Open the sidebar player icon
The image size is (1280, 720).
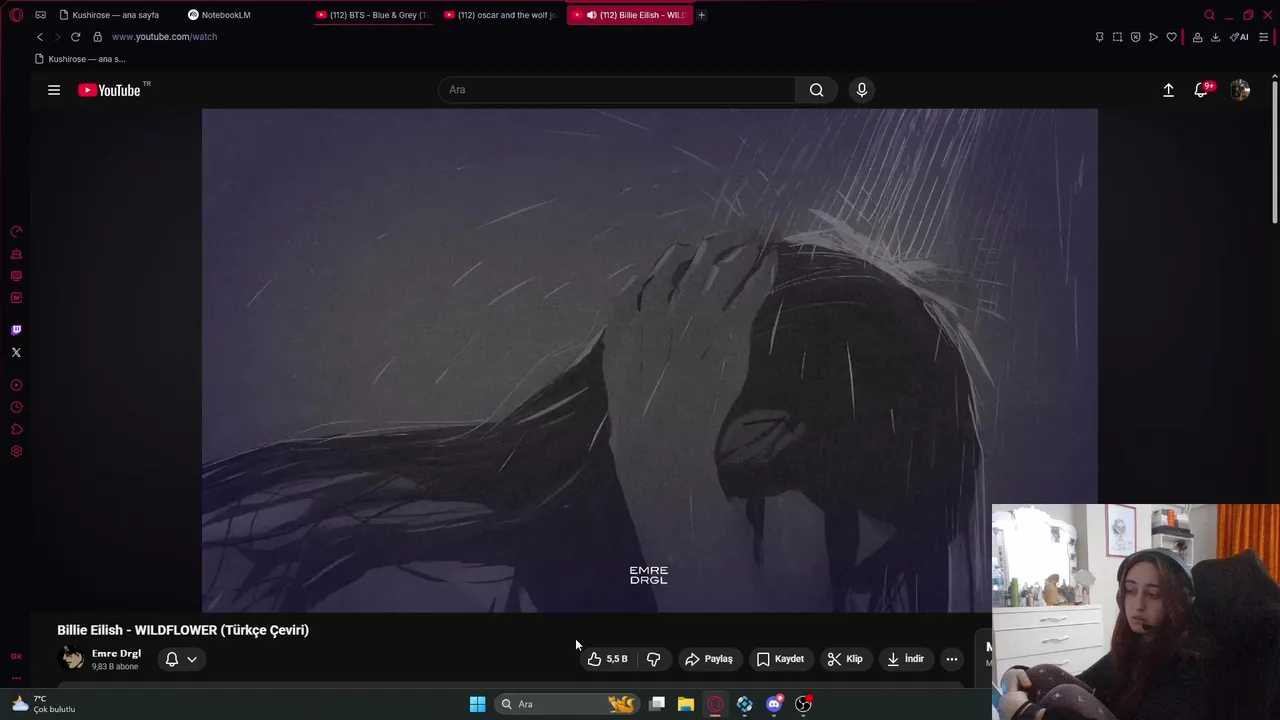click(x=16, y=385)
